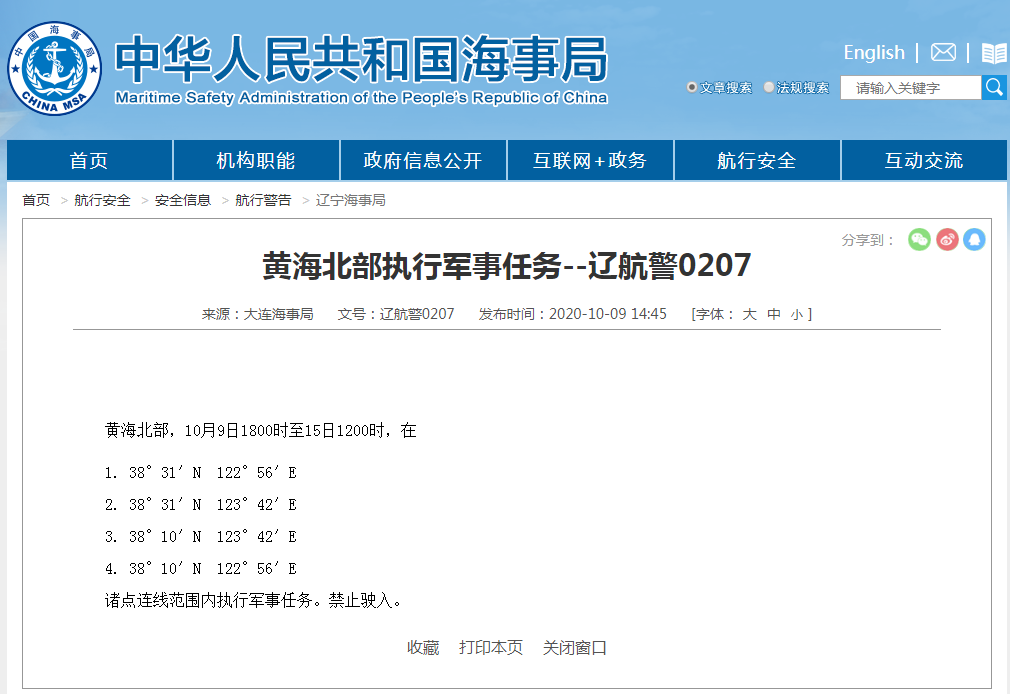This screenshot has width=1010, height=694.
Task: Click coordinate line 1: 38°31′N 122°56′E
Action: [200, 472]
